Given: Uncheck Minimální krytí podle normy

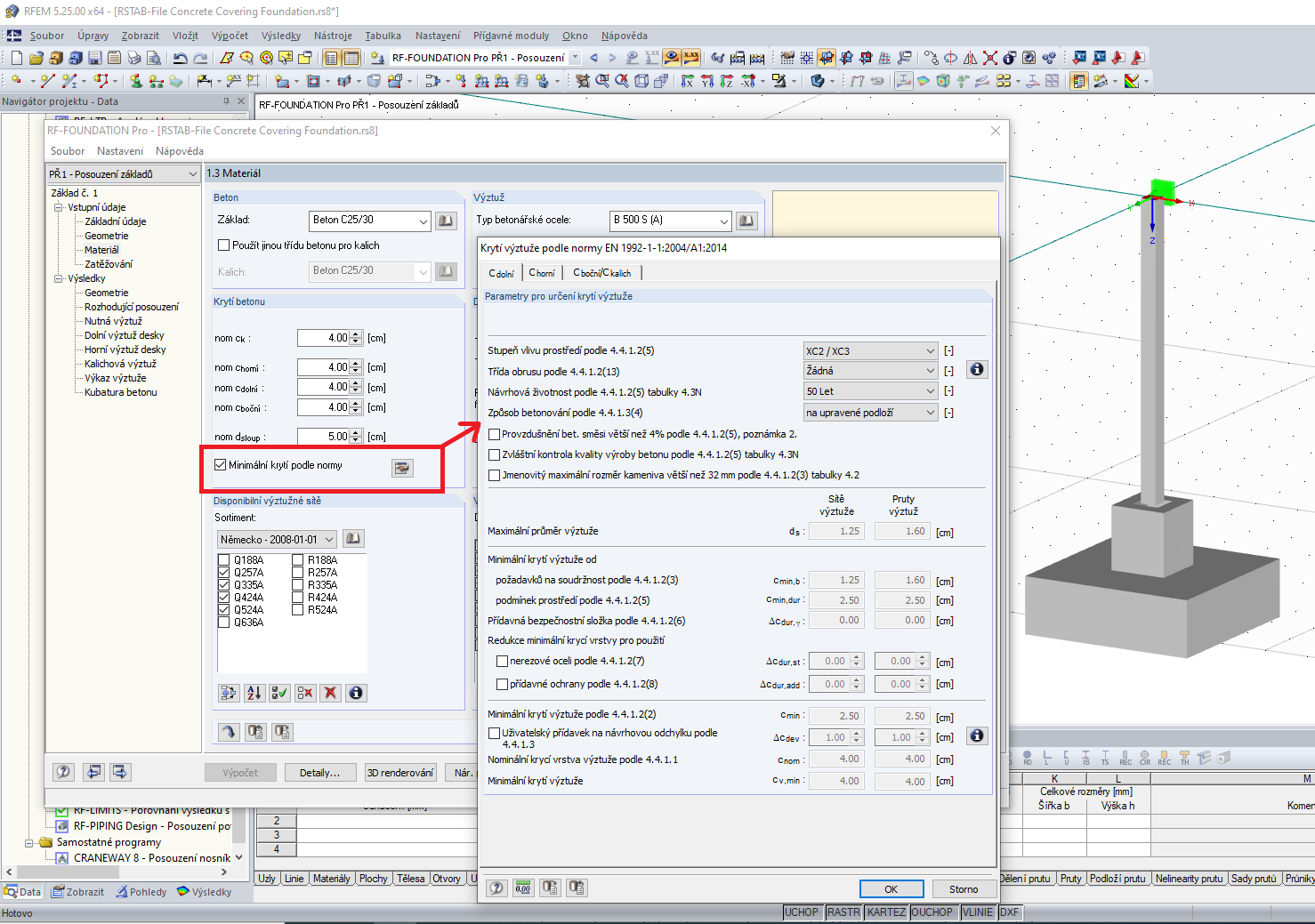Looking at the screenshot, I should (x=221, y=465).
